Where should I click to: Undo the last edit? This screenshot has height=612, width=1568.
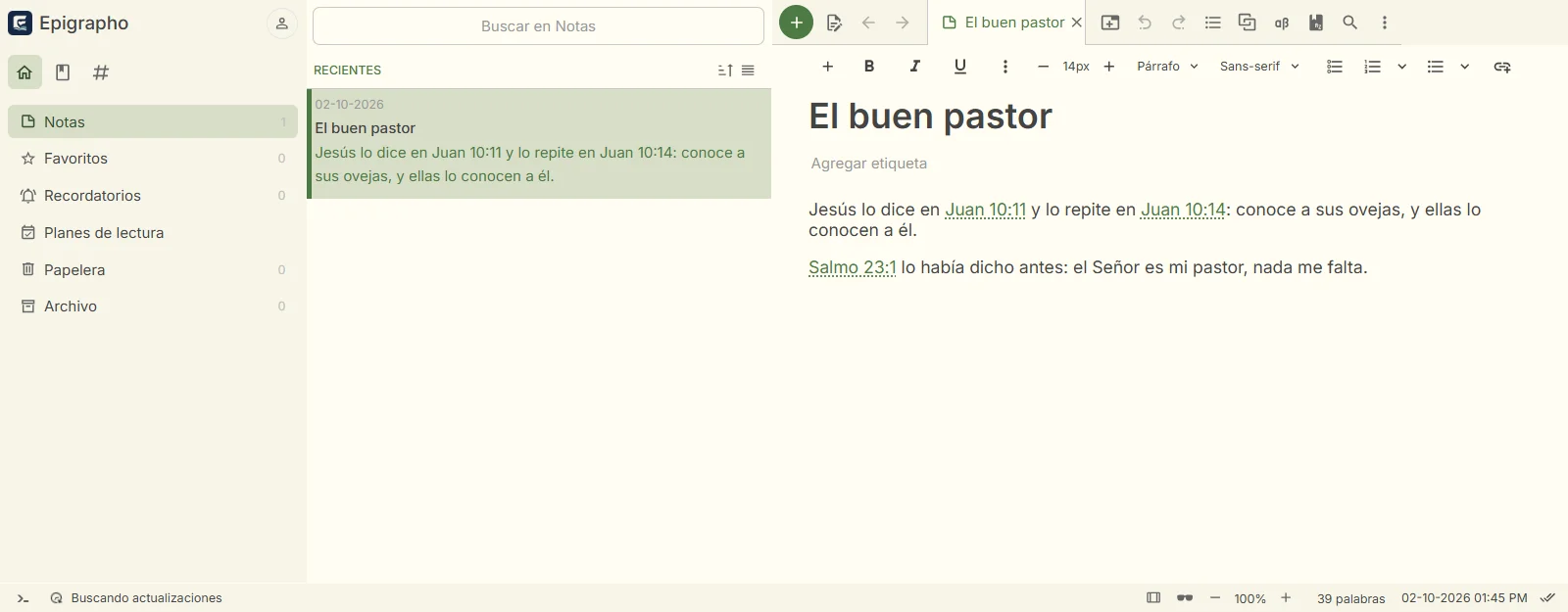coord(1145,23)
